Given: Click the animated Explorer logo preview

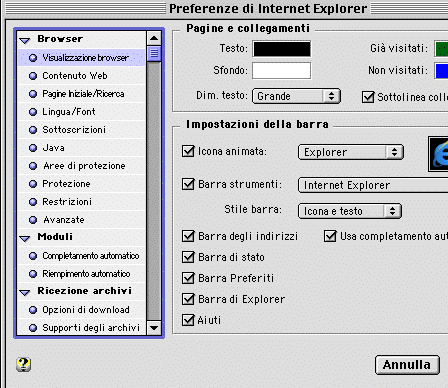Looking at the screenshot, I should pyautogui.click(x=439, y=154).
